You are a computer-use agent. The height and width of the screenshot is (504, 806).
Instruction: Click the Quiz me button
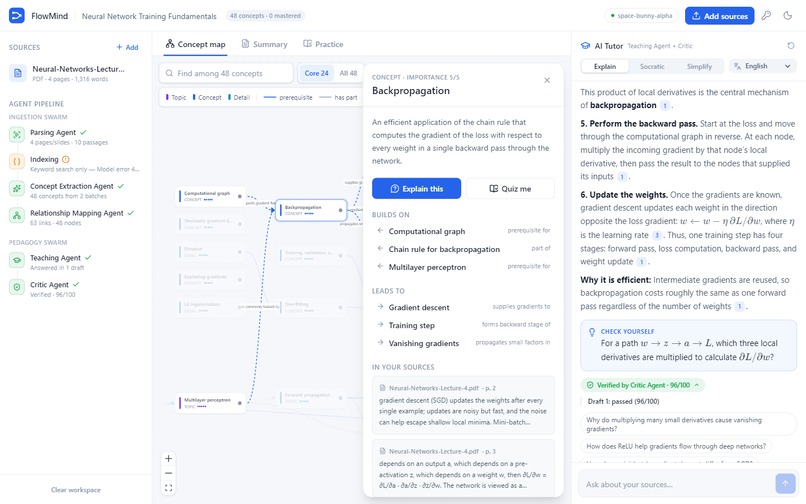(510, 189)
